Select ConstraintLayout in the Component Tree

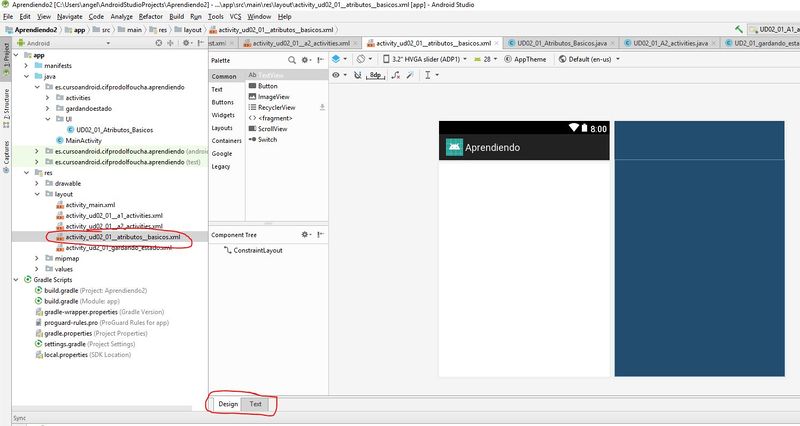253,250
